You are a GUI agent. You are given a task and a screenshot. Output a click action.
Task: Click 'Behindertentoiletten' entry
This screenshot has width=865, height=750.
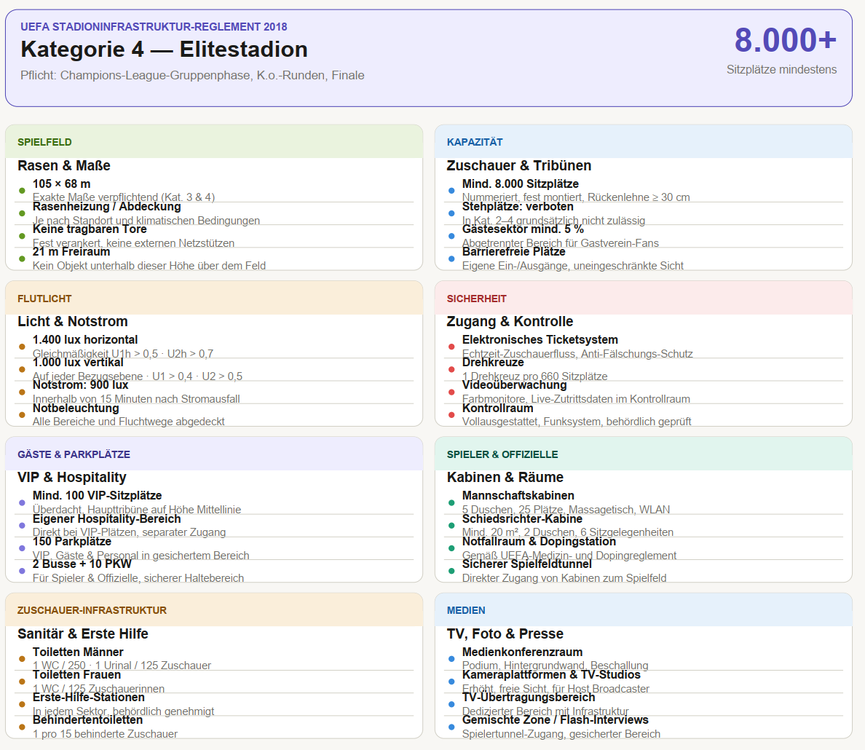click(87, 720)
